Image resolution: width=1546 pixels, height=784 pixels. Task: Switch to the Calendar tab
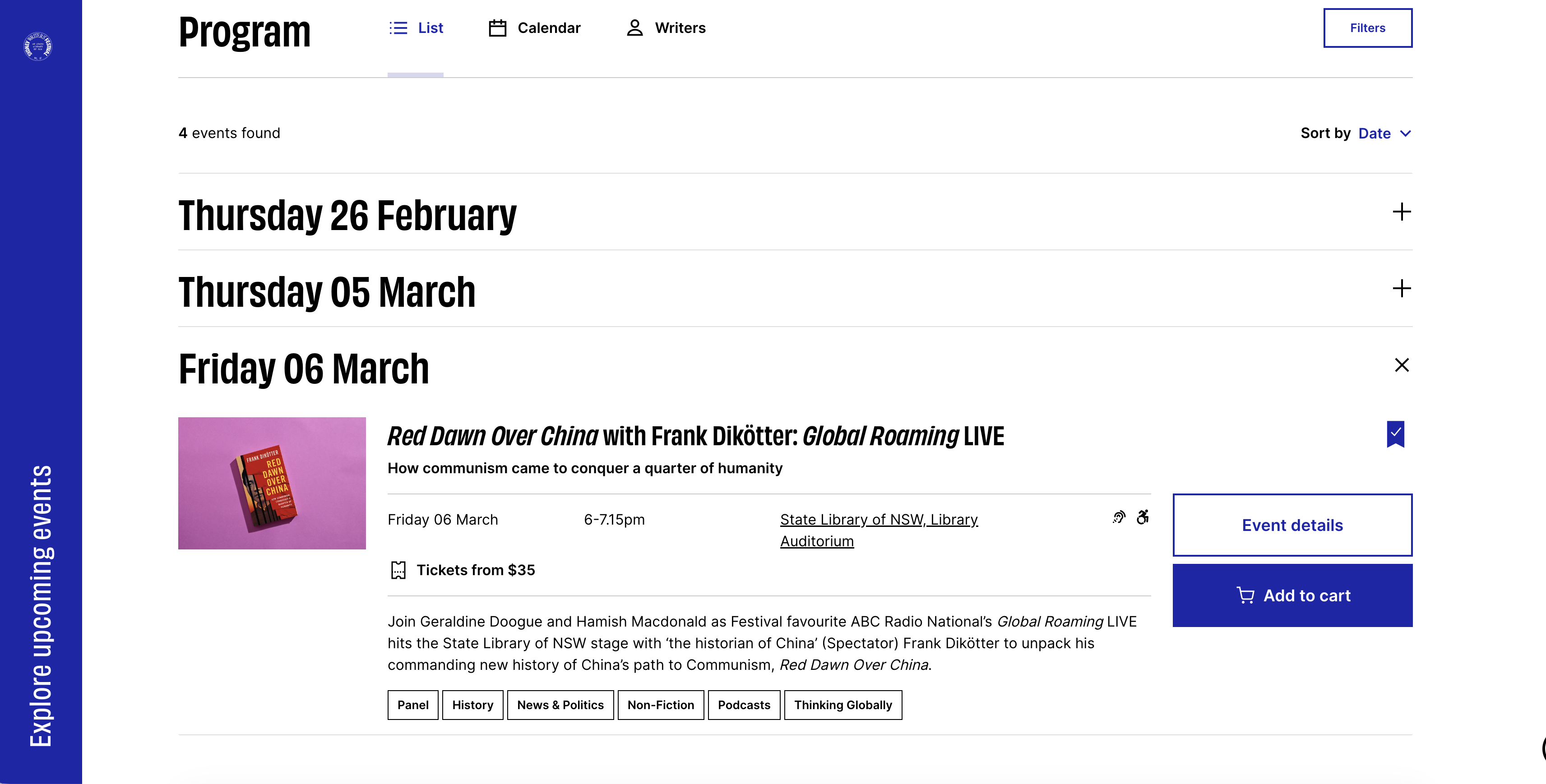pos(549,28)
